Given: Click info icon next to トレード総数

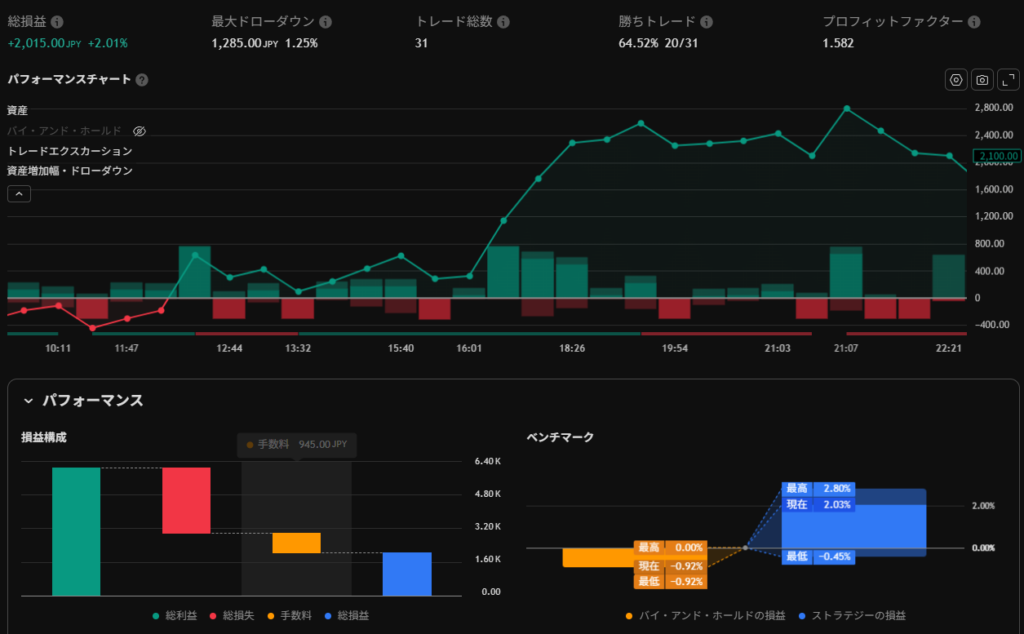Looking at the screenshot, I should (x=502, y=22).
